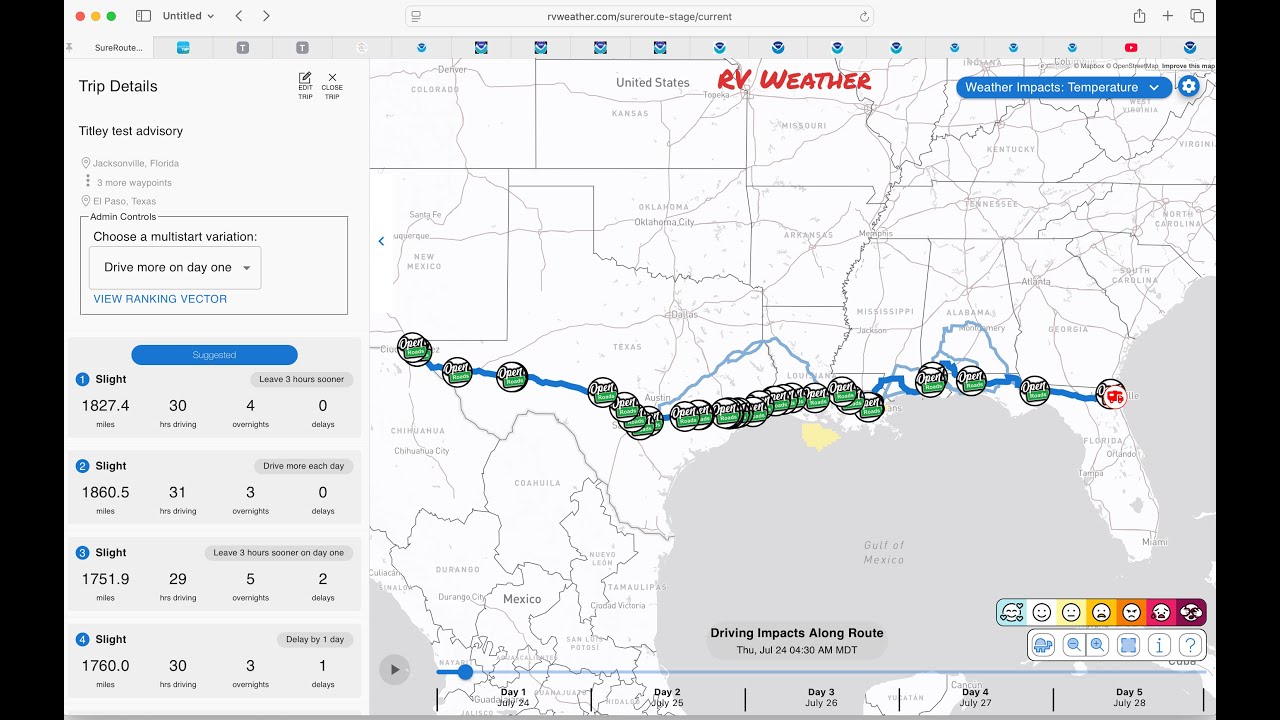Reload the page
The height and width of the screenshot is (720, 1280).
864,17
